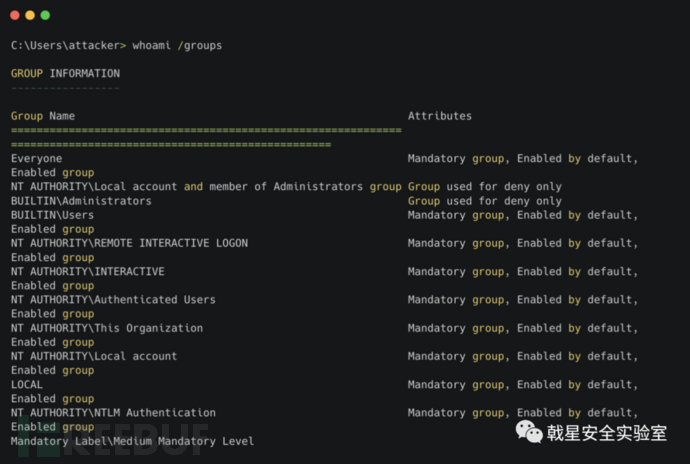Click 'NT AUTHORITY\This Organization' entry
Viewport: 690px width, 464px height.
(107, 328)
